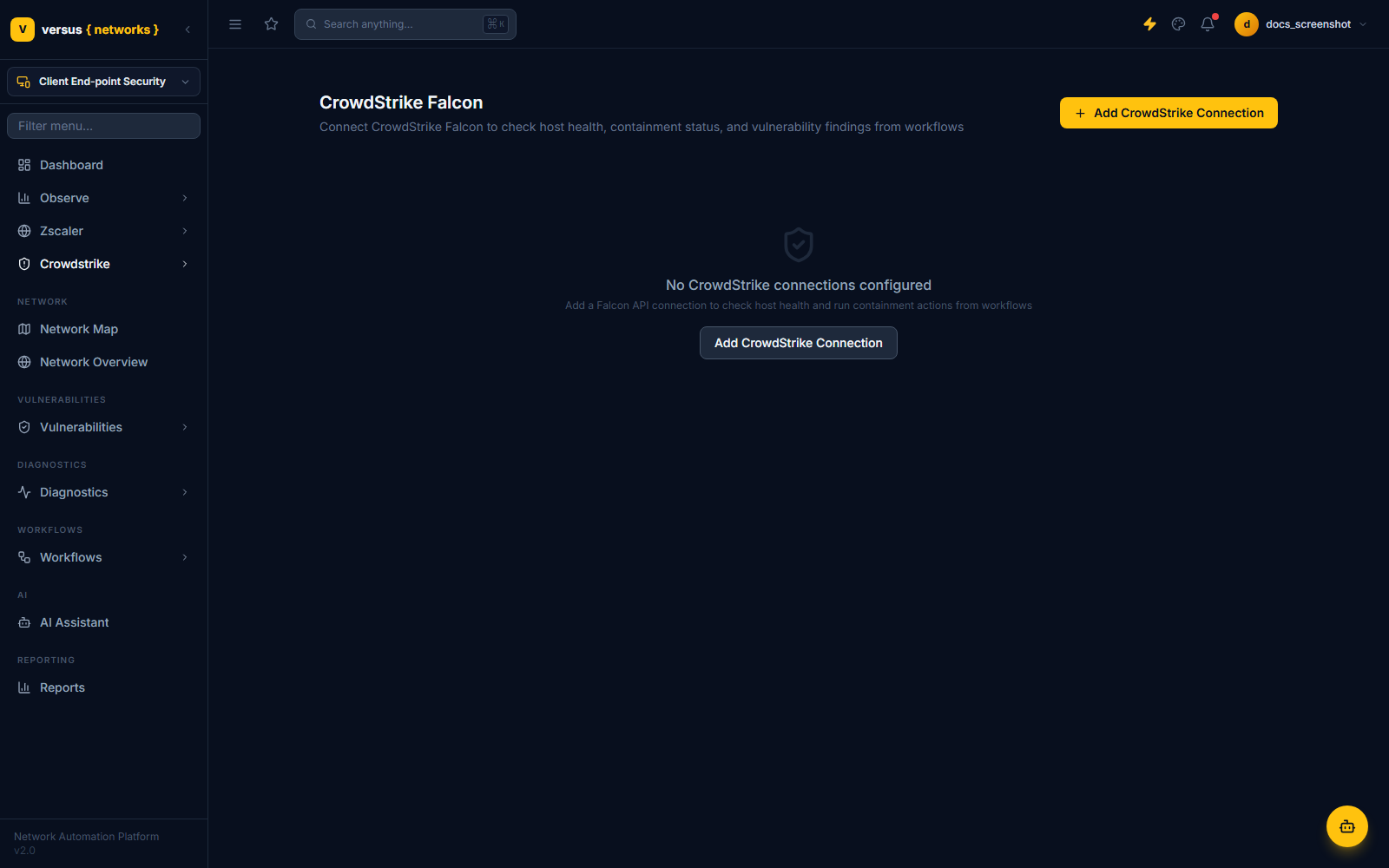Open the Dashboard menu item

103,165
